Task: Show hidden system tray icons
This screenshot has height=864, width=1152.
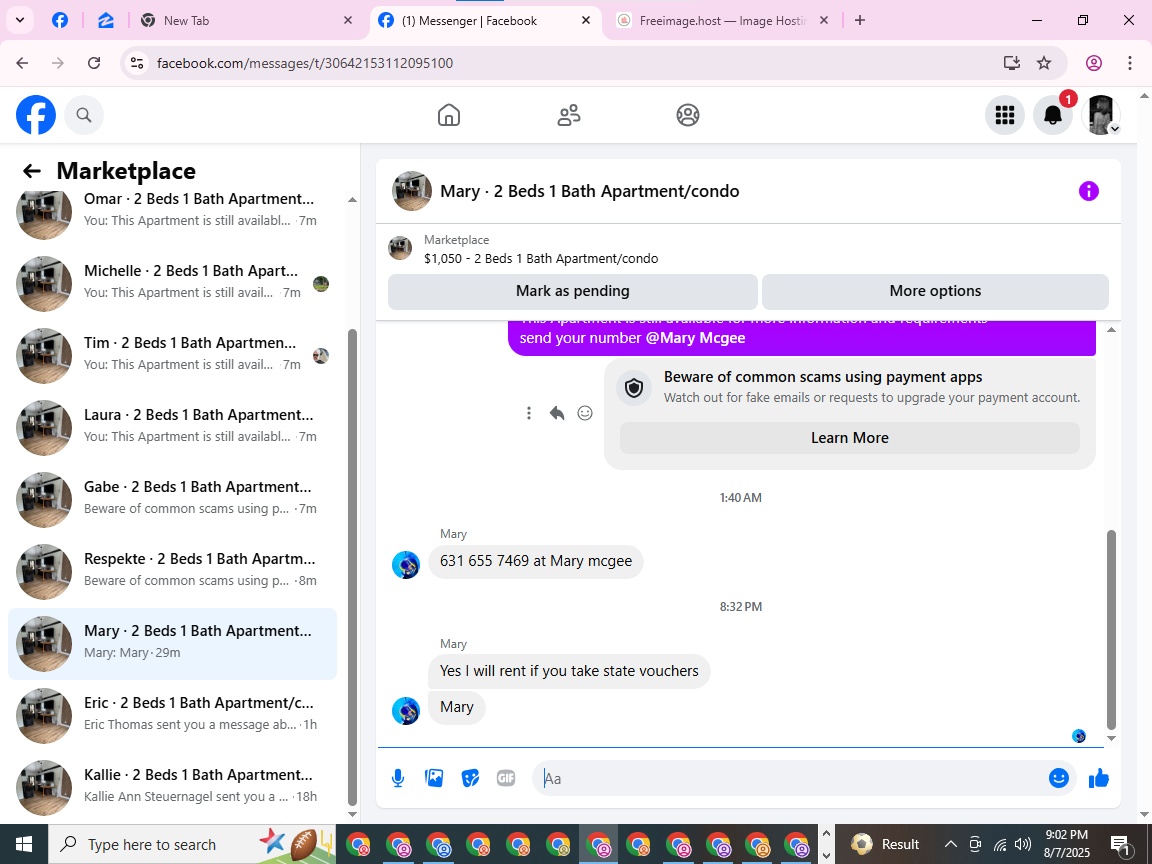Action: pos(950,844)
